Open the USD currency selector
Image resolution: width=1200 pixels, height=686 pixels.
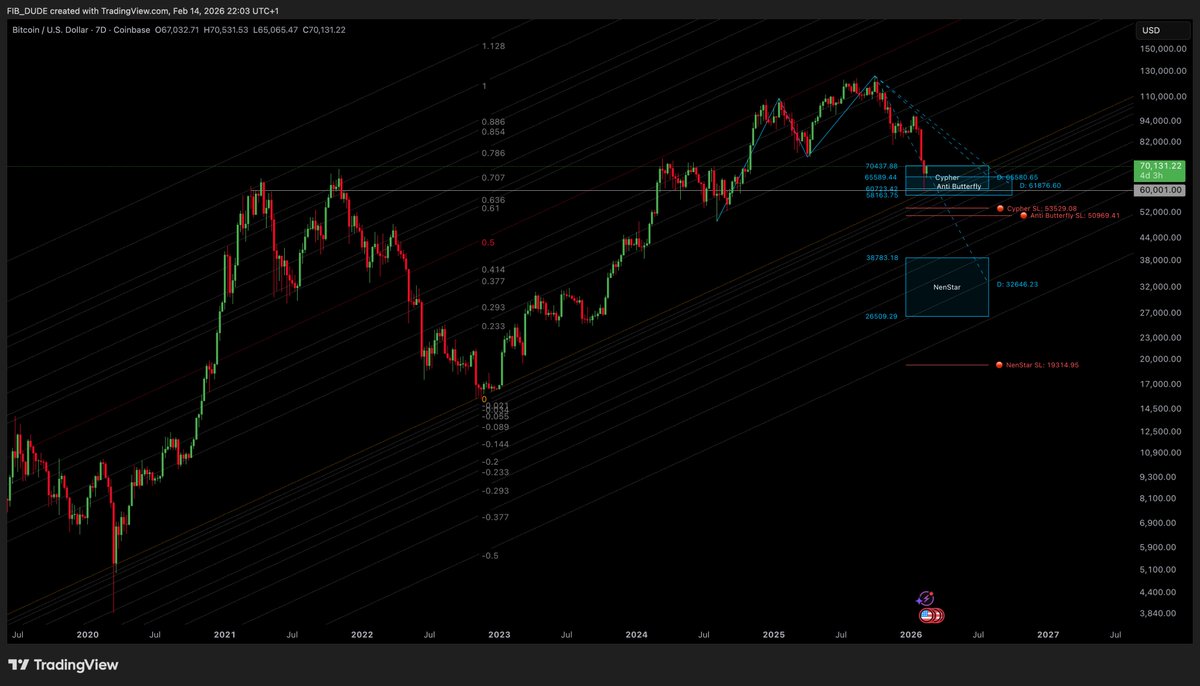[x=1160, y=31]
